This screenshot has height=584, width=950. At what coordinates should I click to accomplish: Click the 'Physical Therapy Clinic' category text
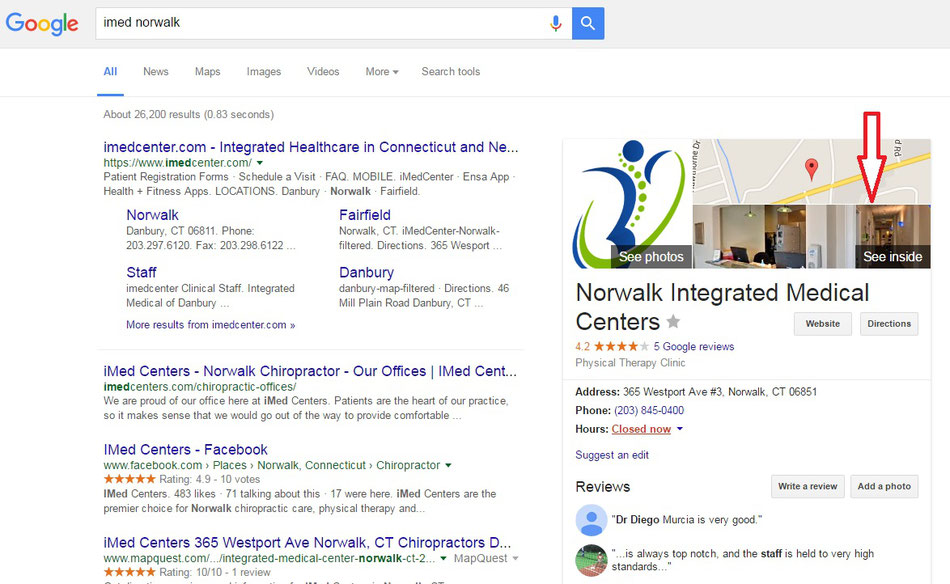[630, 363]
